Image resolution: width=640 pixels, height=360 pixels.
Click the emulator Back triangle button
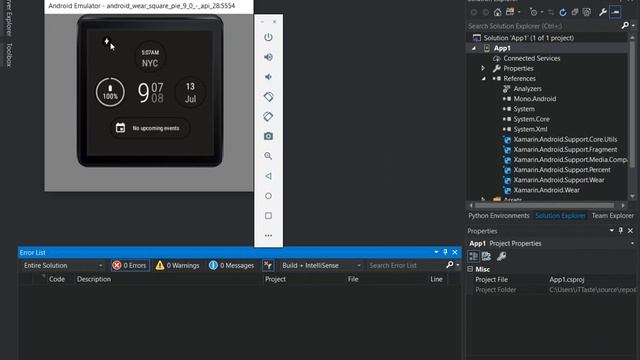click(268, 176)
